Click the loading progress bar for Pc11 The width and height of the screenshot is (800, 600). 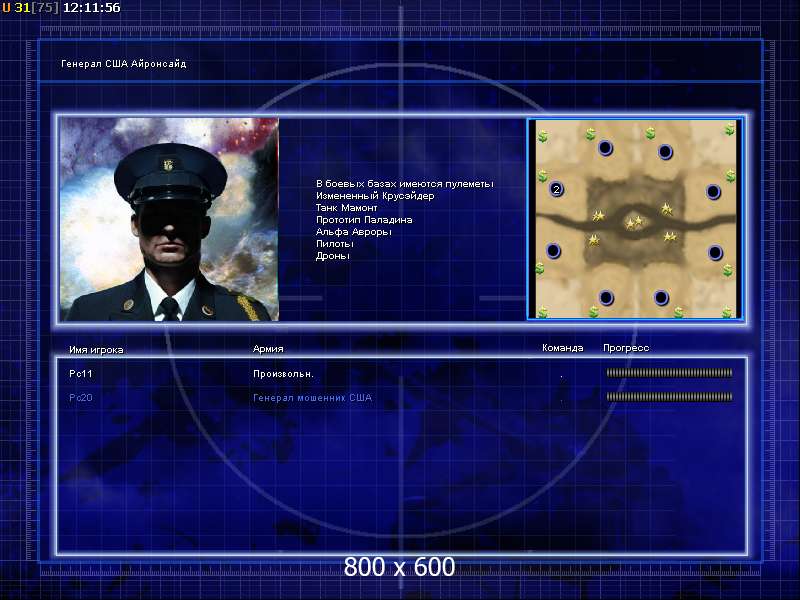tap(669, 373)
